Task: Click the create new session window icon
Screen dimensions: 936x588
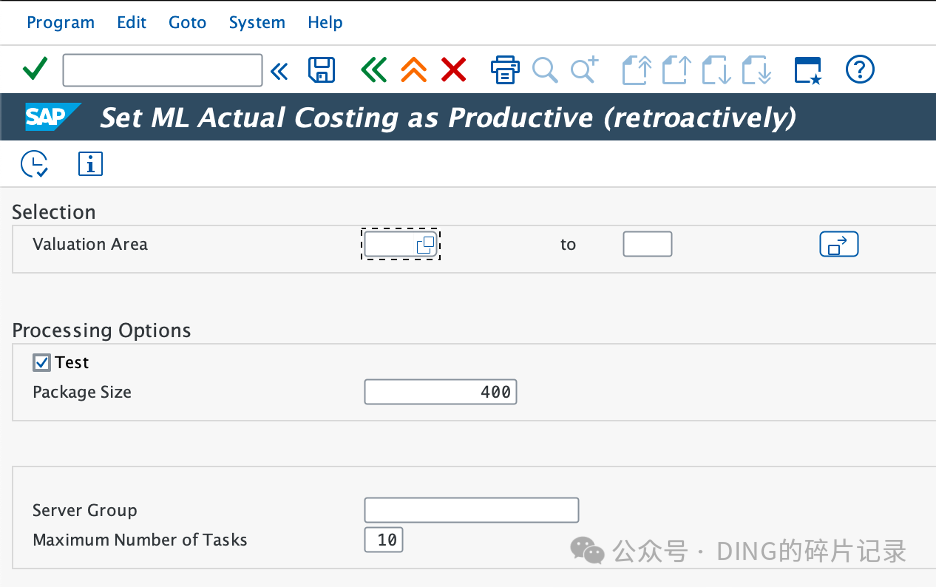Action: coord(808,70)
